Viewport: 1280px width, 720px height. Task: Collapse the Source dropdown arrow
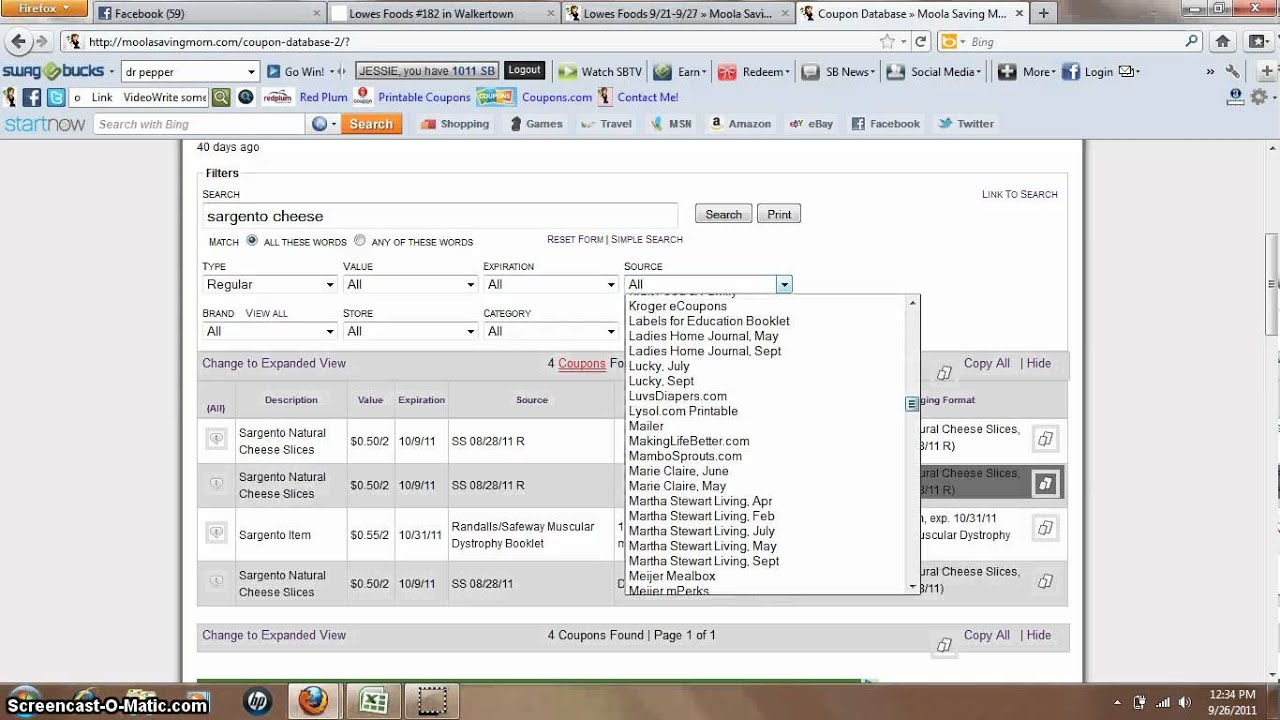pyautogui.click(x=784, y=285)
